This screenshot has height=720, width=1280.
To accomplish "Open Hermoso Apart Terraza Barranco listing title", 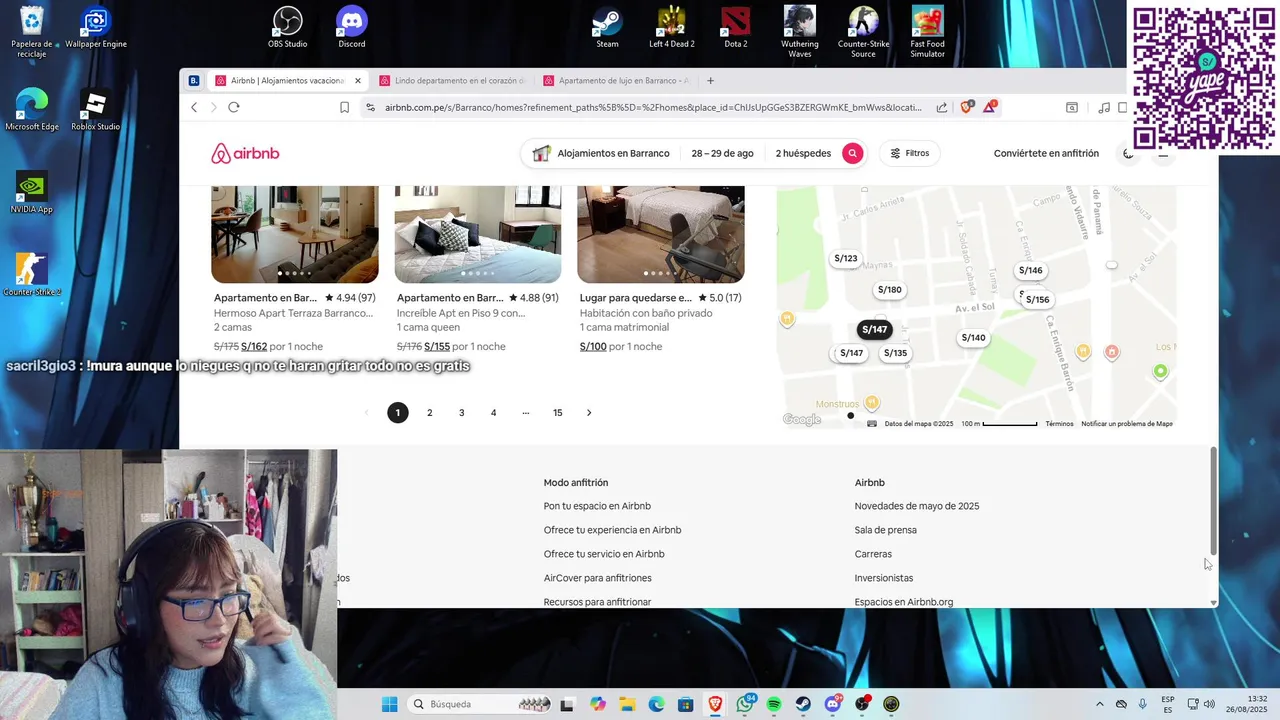I will [293, 313].
